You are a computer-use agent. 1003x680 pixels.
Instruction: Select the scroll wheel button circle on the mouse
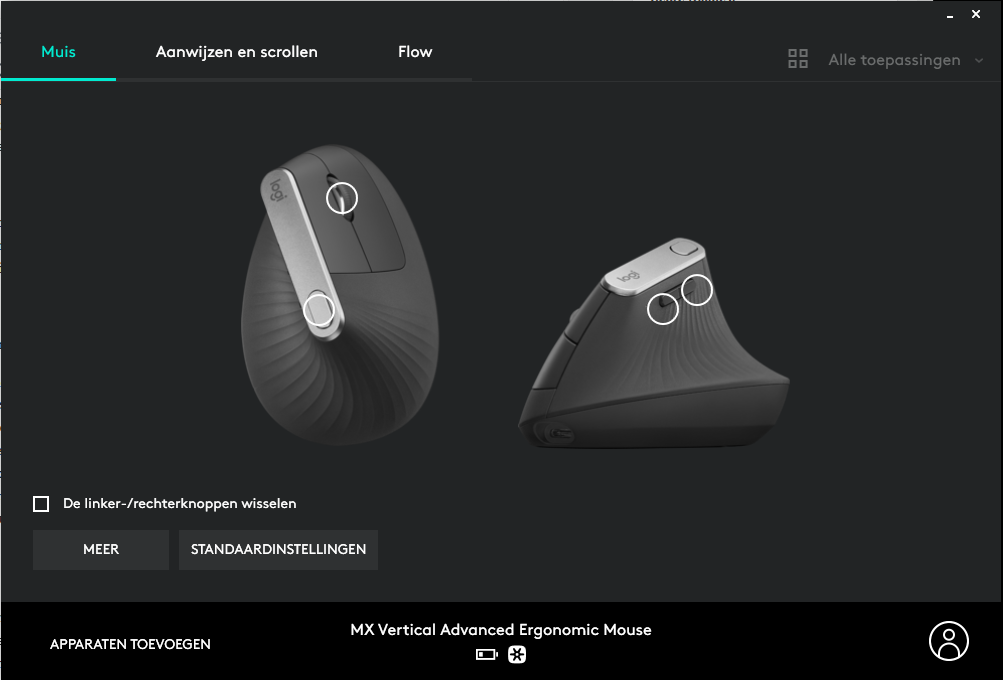click(x=342, y=198)
